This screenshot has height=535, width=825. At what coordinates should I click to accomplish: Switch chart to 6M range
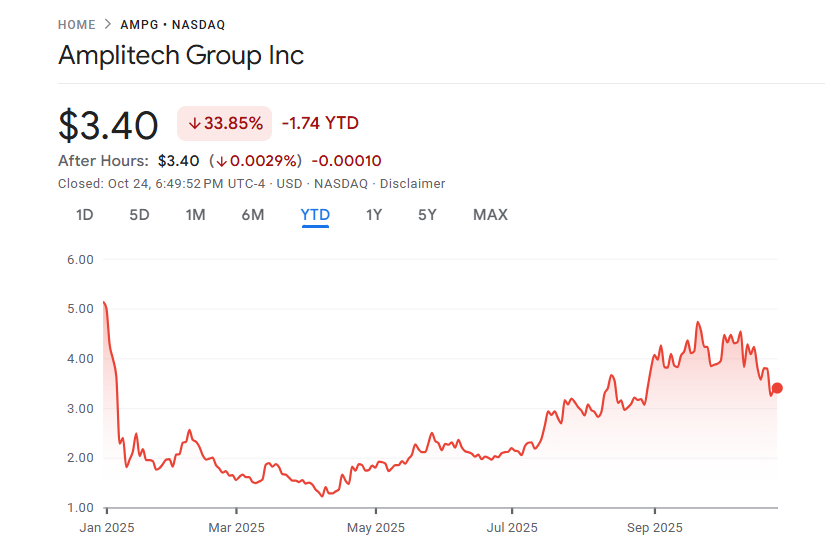click(253, 215)
